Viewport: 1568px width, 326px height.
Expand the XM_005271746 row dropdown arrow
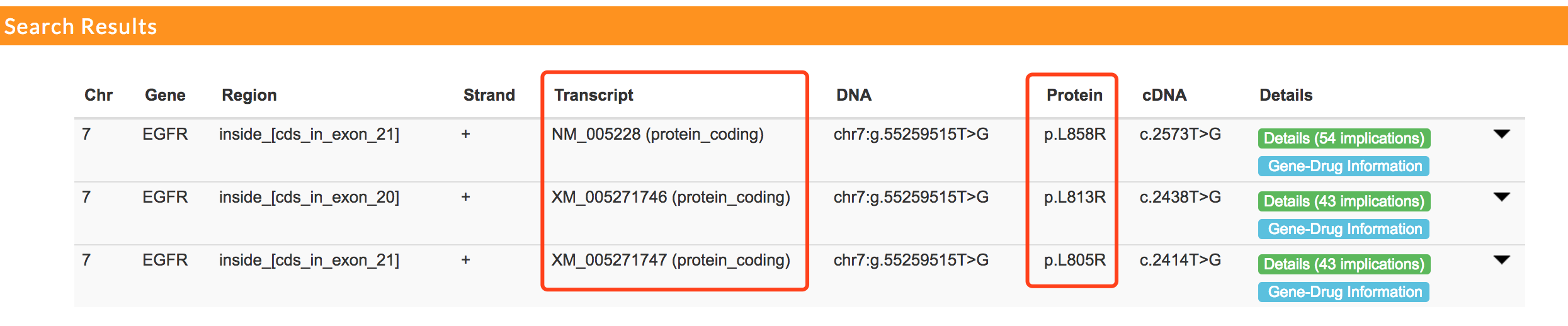coord(1502,197)
